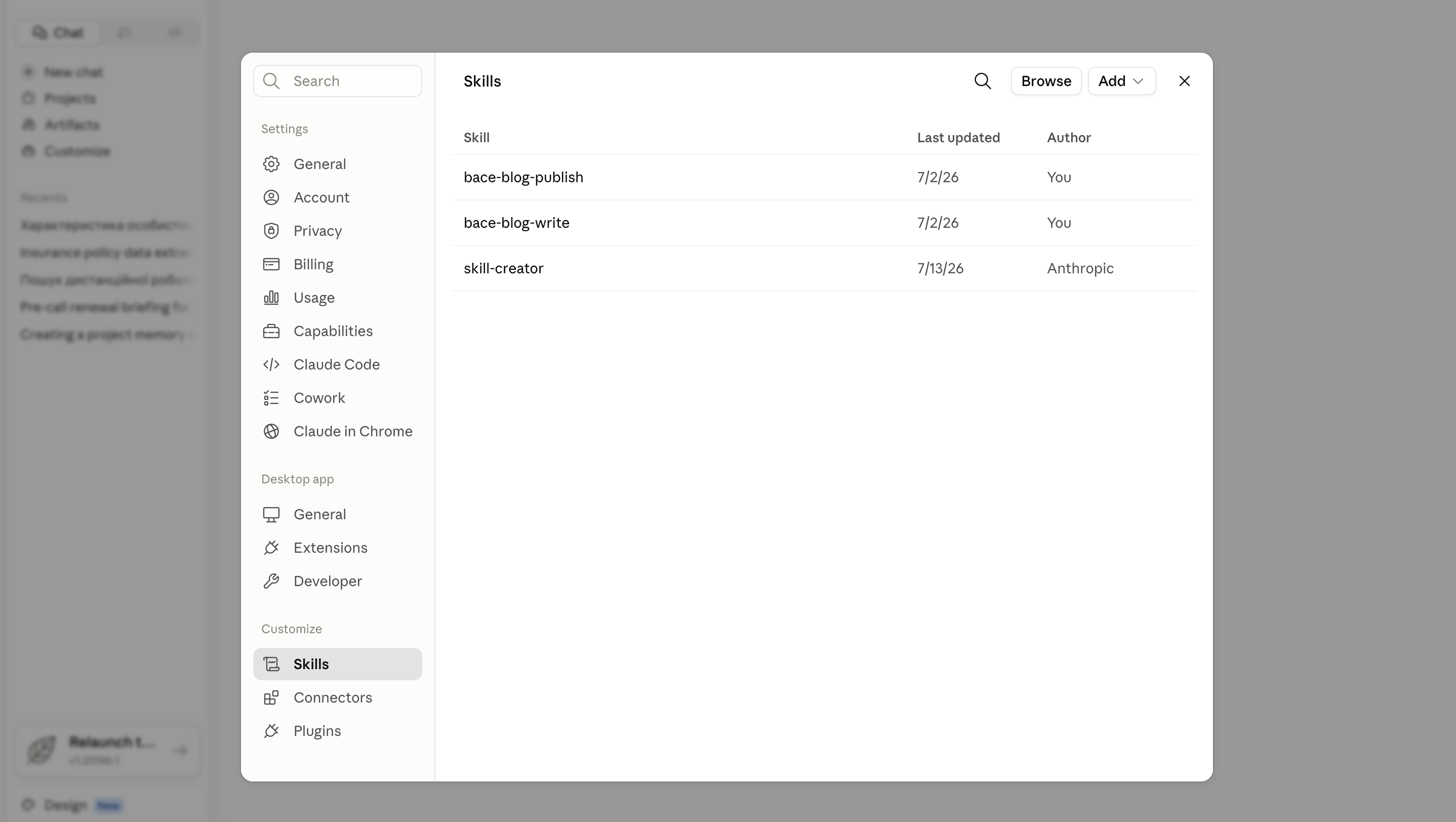
Task: Open Projects in background sidebar
Action: (59, 98)
